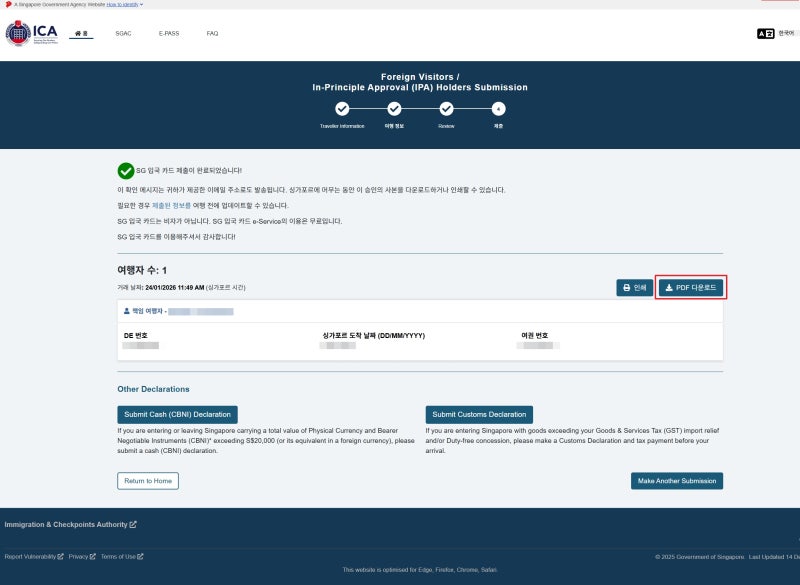Screen dimensions: 800x585
Task: Click the PDF 다운로드 button
Action: [x=691, y=288]
